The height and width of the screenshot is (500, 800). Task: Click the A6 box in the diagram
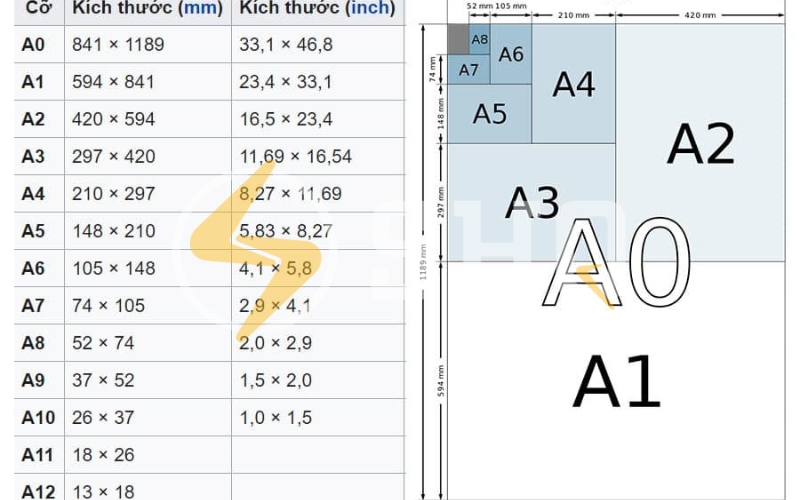coord(510,54)
